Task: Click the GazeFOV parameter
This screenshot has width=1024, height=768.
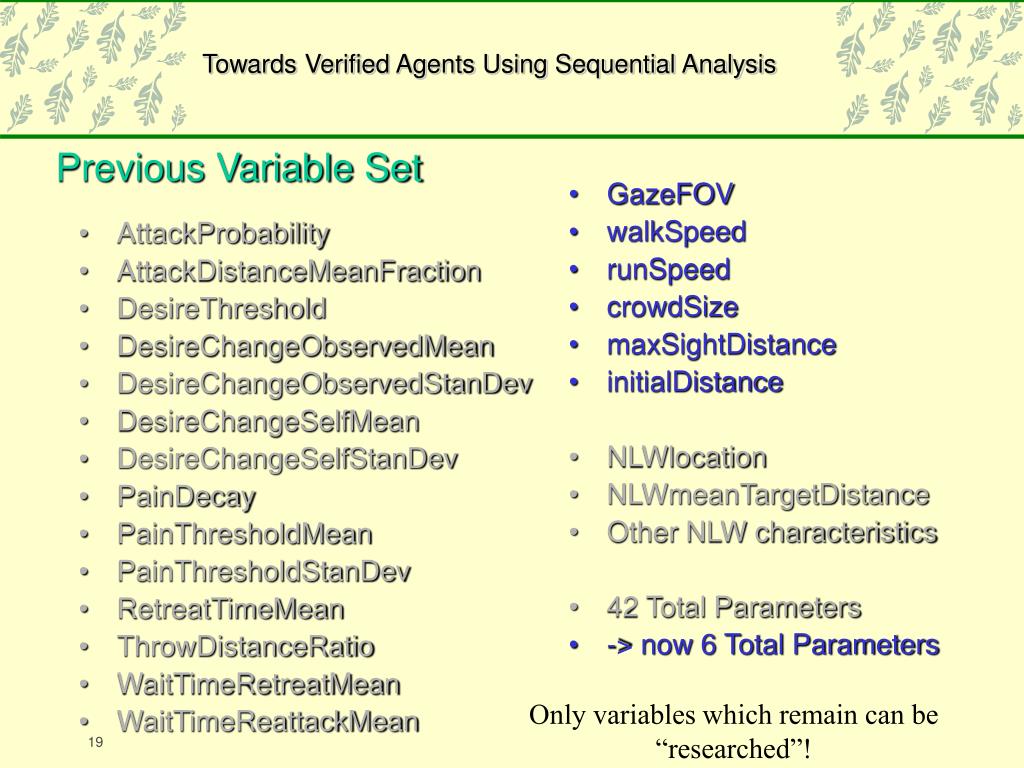Action: coord(671,195)
